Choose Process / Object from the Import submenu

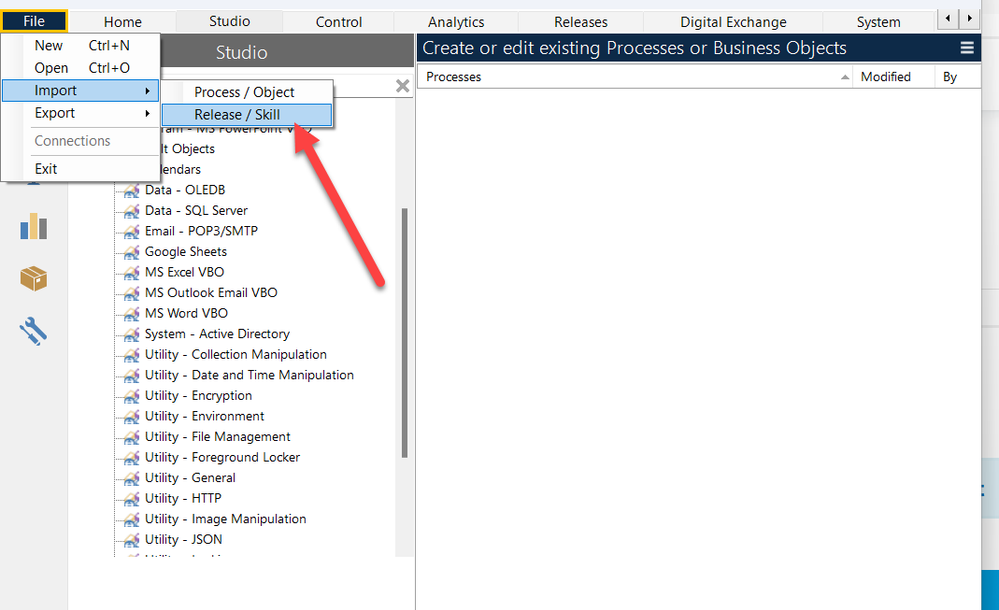click(x=245, y=92)
